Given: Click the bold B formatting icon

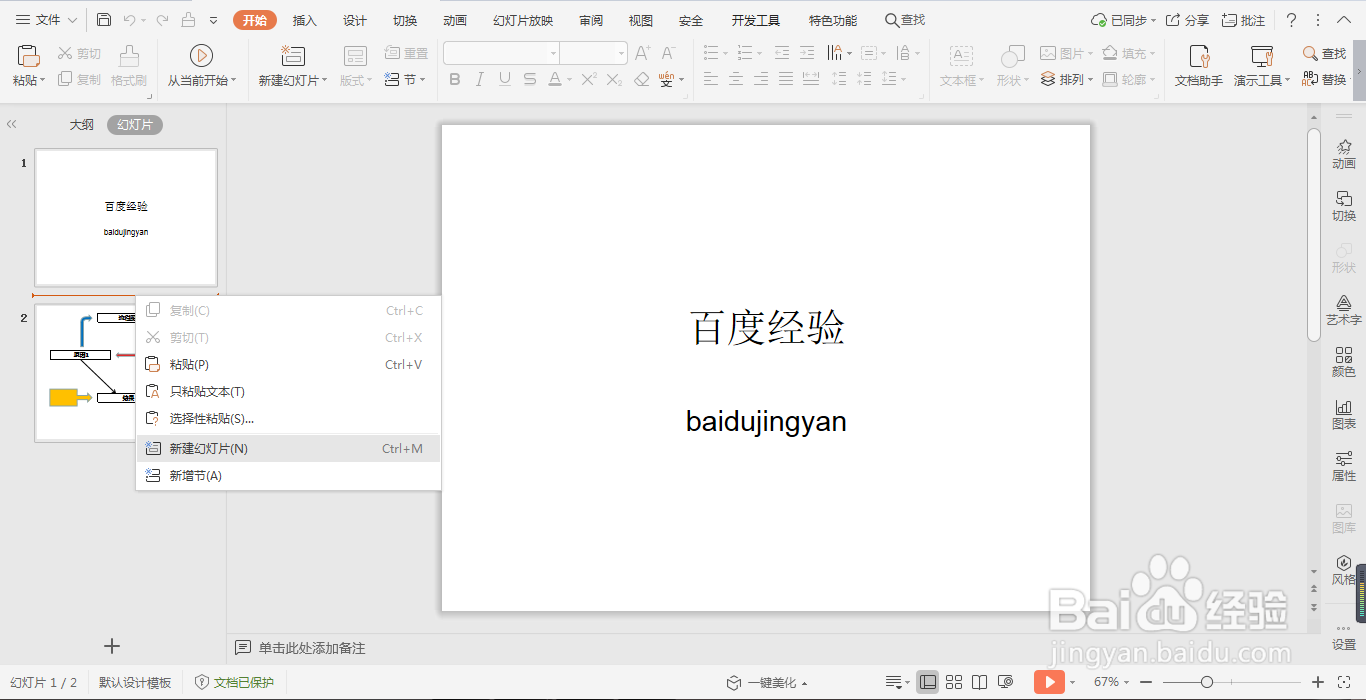Looking at the screenshot, I should pyautogui.click(x=455, y=79).
